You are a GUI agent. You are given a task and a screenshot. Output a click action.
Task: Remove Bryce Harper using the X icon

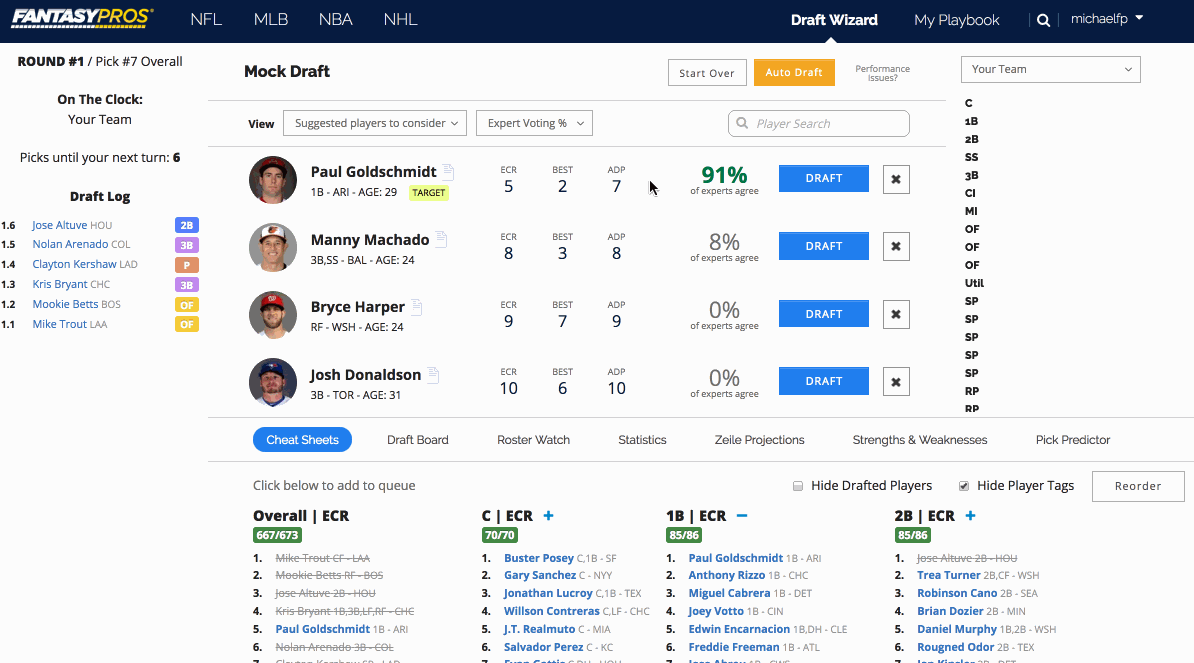coord(895,313)
